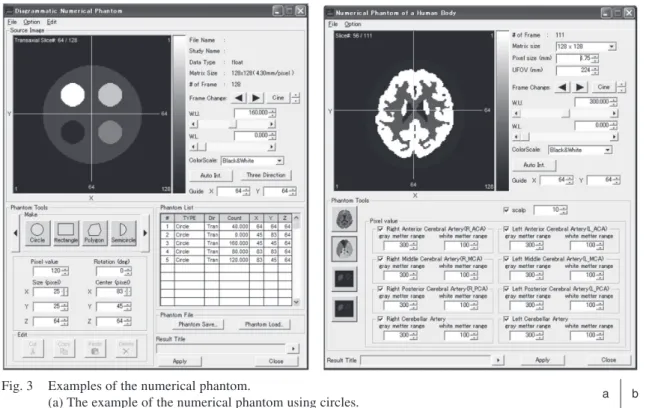Go to previous frame in Human Body window
The width and height of the screenshot is (646, 408).
point(562,87)
